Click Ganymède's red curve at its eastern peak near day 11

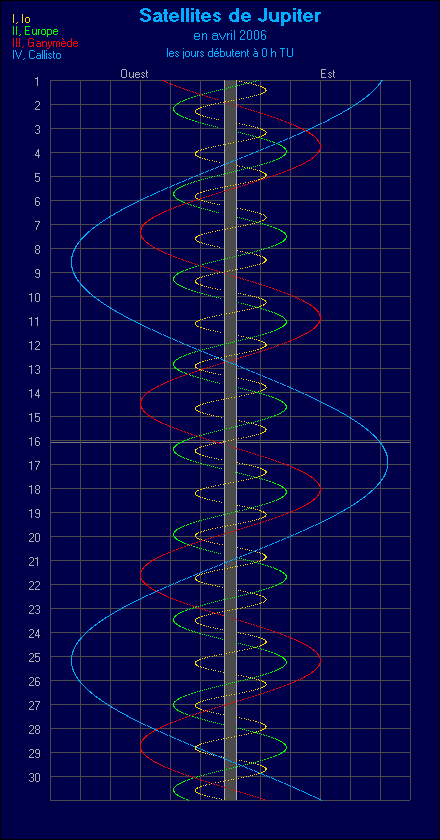point(320,318)
